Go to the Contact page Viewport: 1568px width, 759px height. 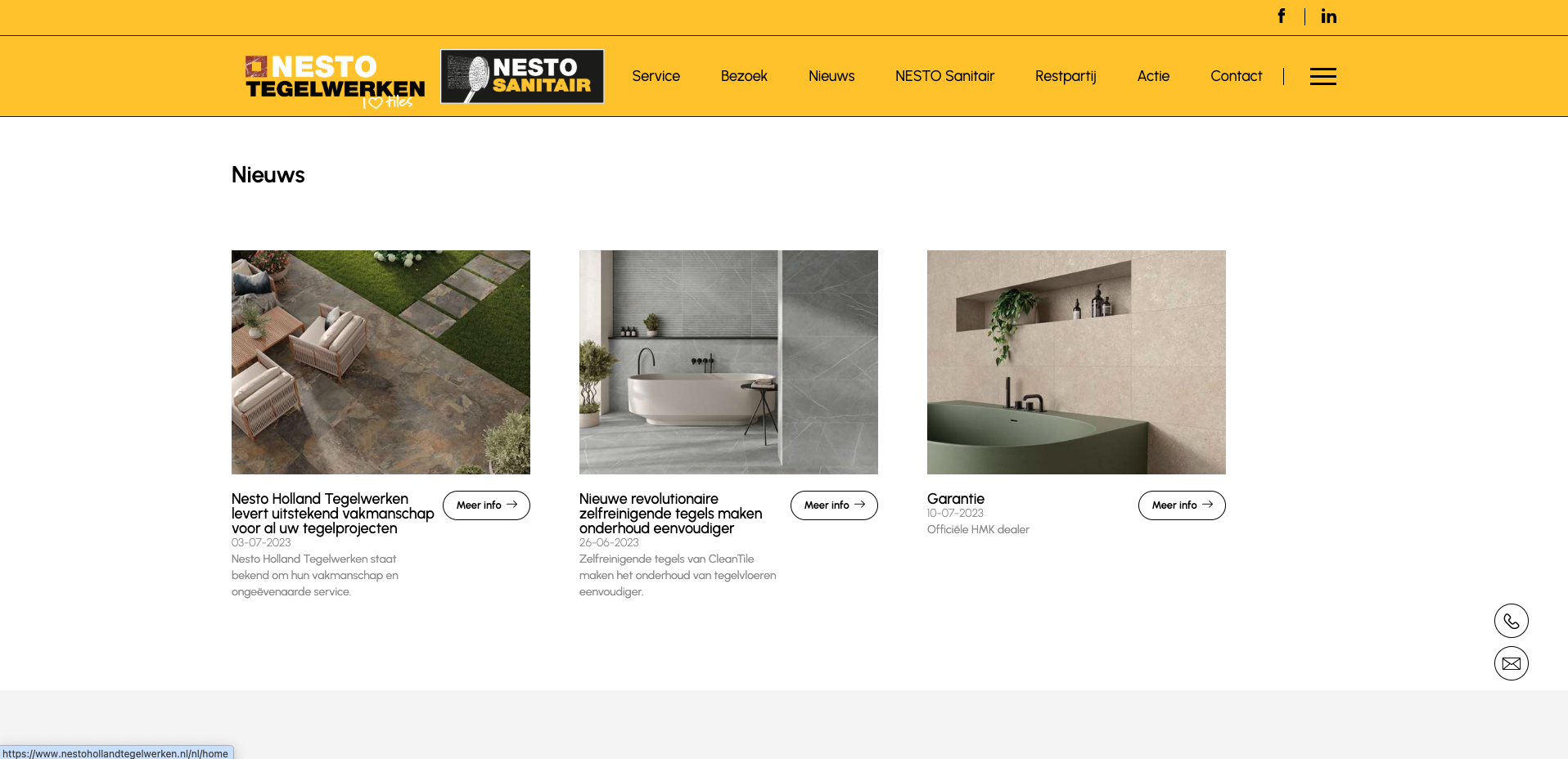click(x=1236, y=76)
